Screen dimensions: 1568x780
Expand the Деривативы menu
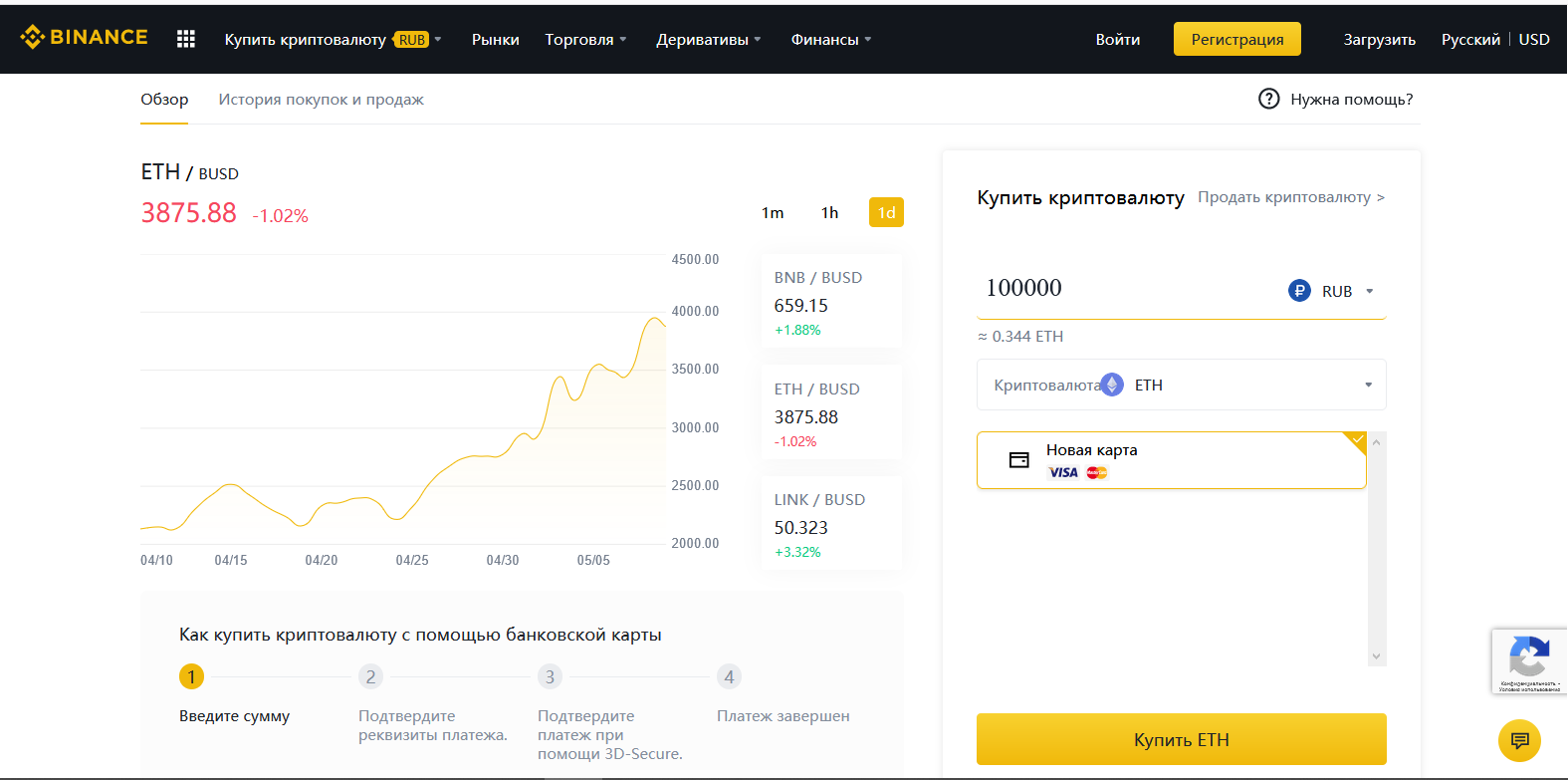(708, 39)
